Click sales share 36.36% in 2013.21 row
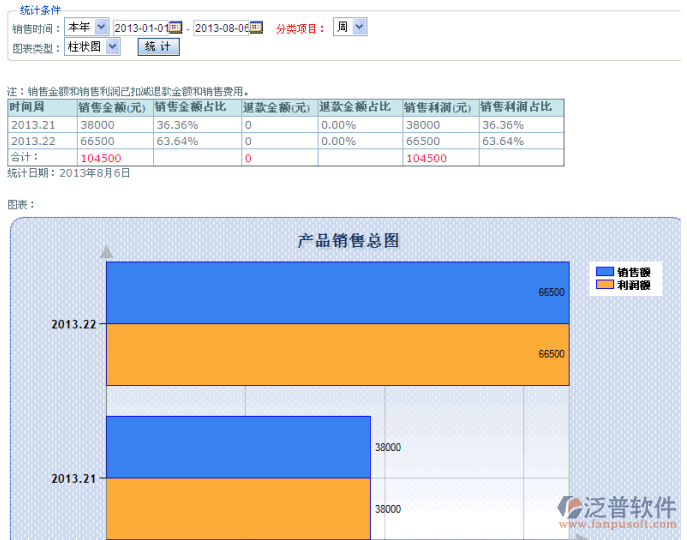 coord(197,125)
